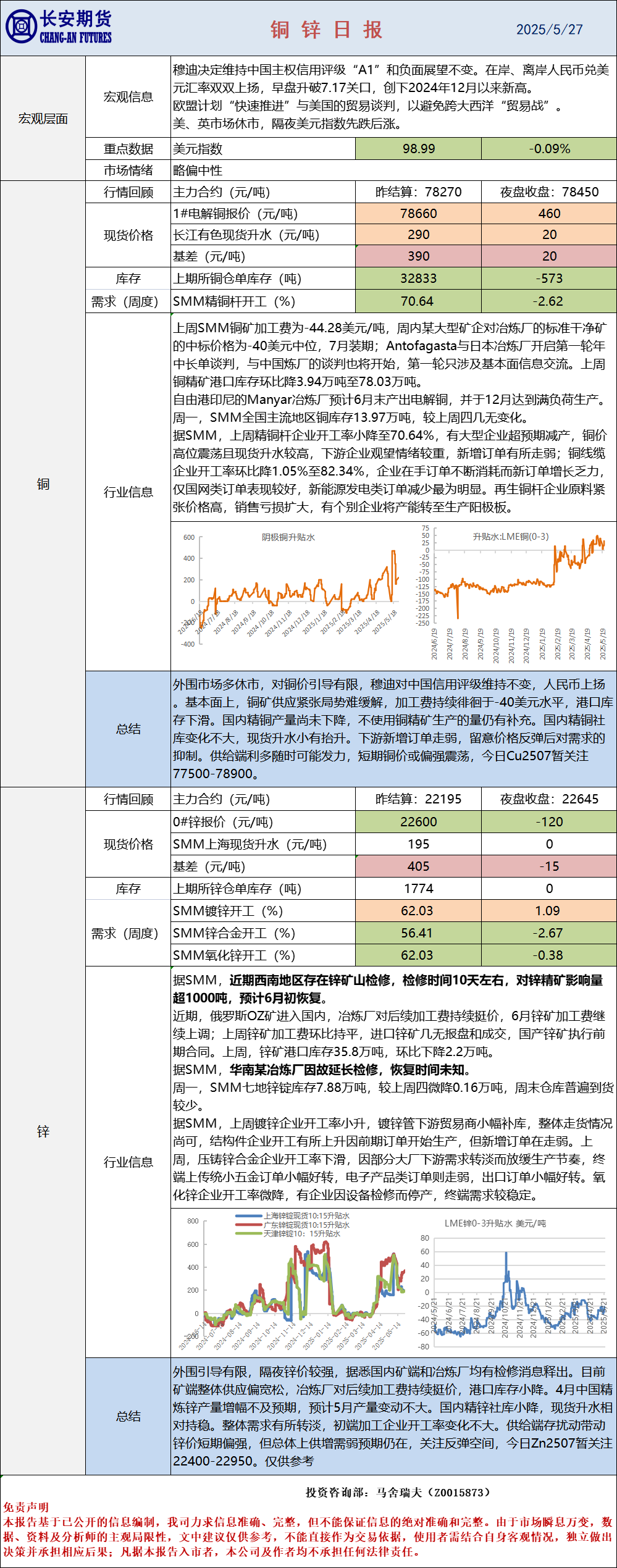Image resolution: width=617 pixels, height=1568 pixels.
Task: Select the 上期所铜仓单库存 row label
Action: click(263, 279)
